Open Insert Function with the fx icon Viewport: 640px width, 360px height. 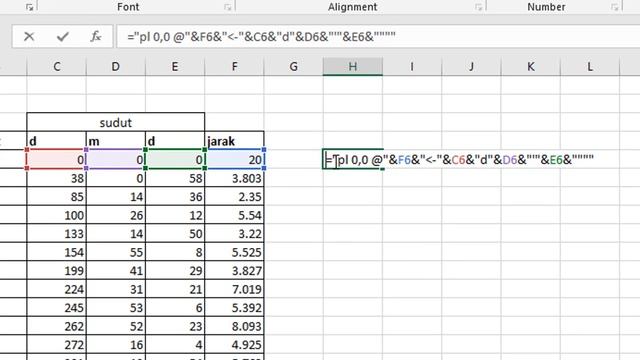96,37
